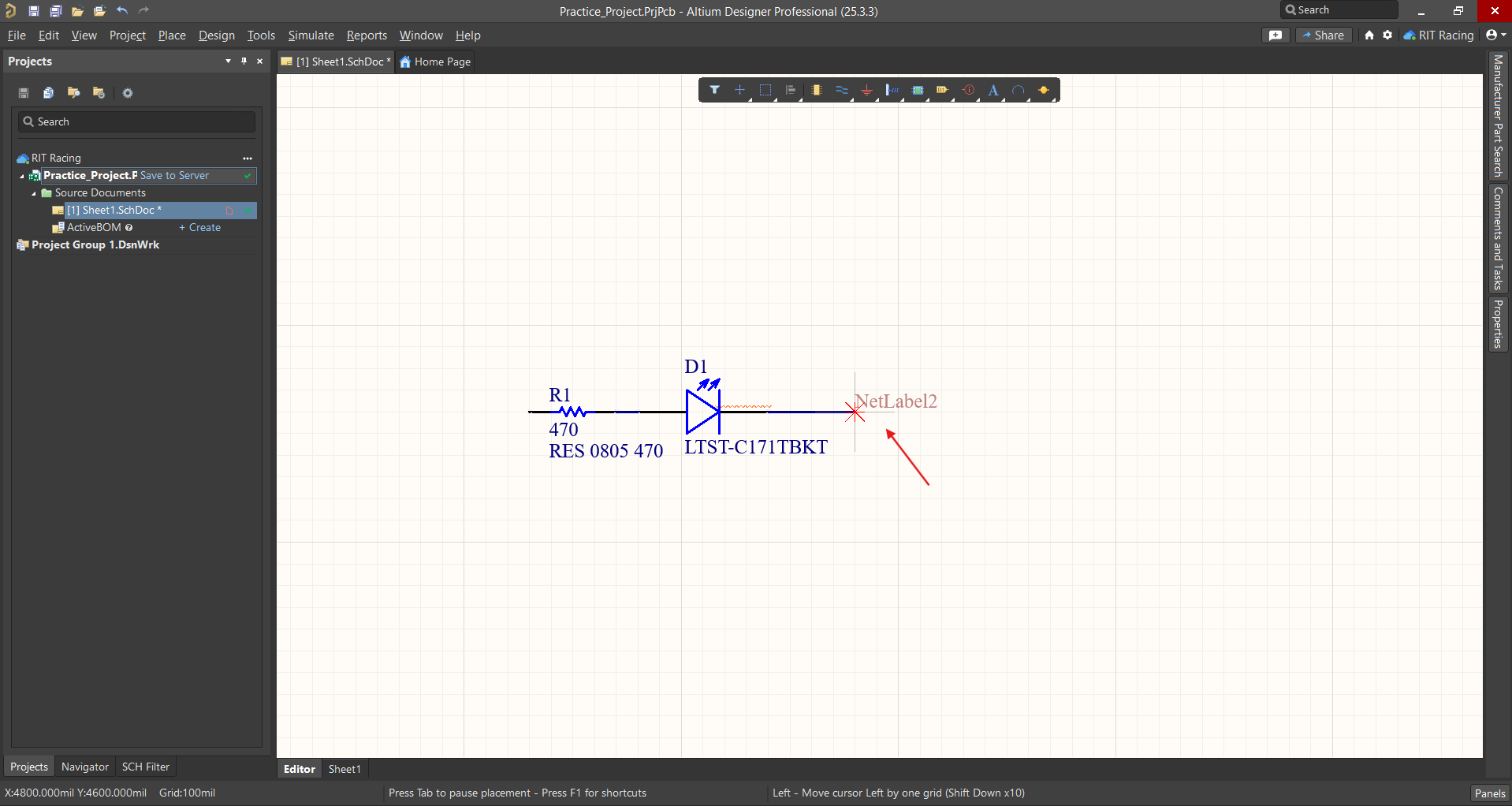Viewport: 1512px width, 806px height.
Task: Click the top-right global Search box
Action: (x=1339, y=10)
